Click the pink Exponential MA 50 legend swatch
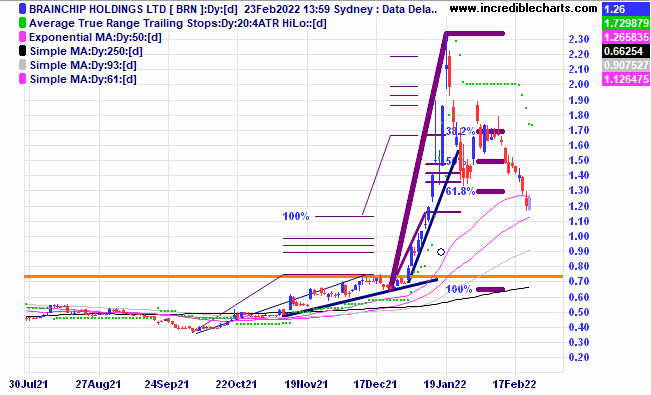Screen dimensions: 651x395 (x=22, y=37)
